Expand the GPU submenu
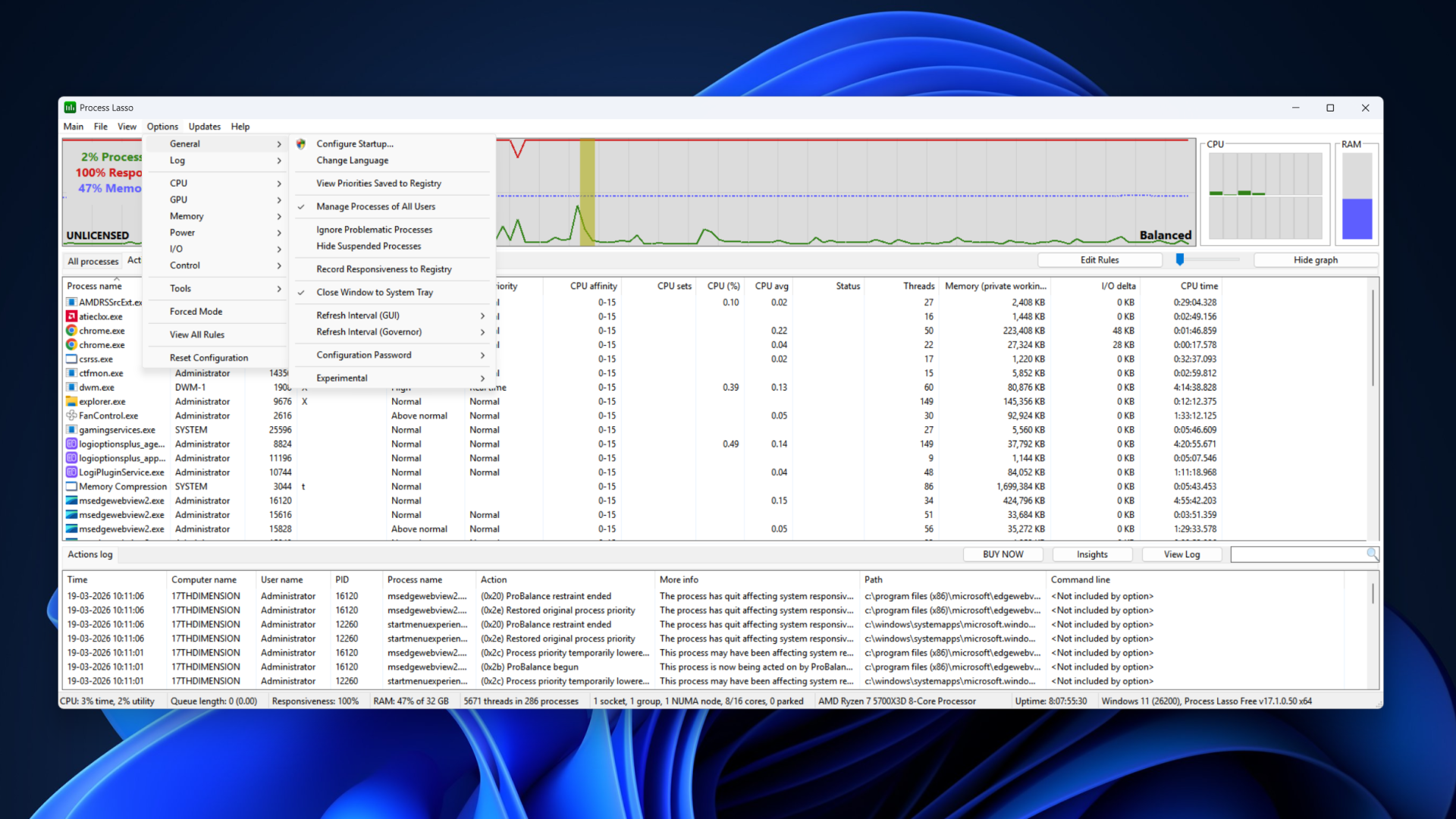The width and height of the screenshot is (1456, 819). click(216, 200)
